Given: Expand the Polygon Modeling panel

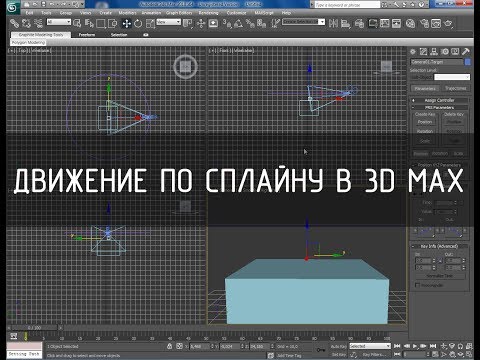Looking at the screenshot, I should pos(28,42).
